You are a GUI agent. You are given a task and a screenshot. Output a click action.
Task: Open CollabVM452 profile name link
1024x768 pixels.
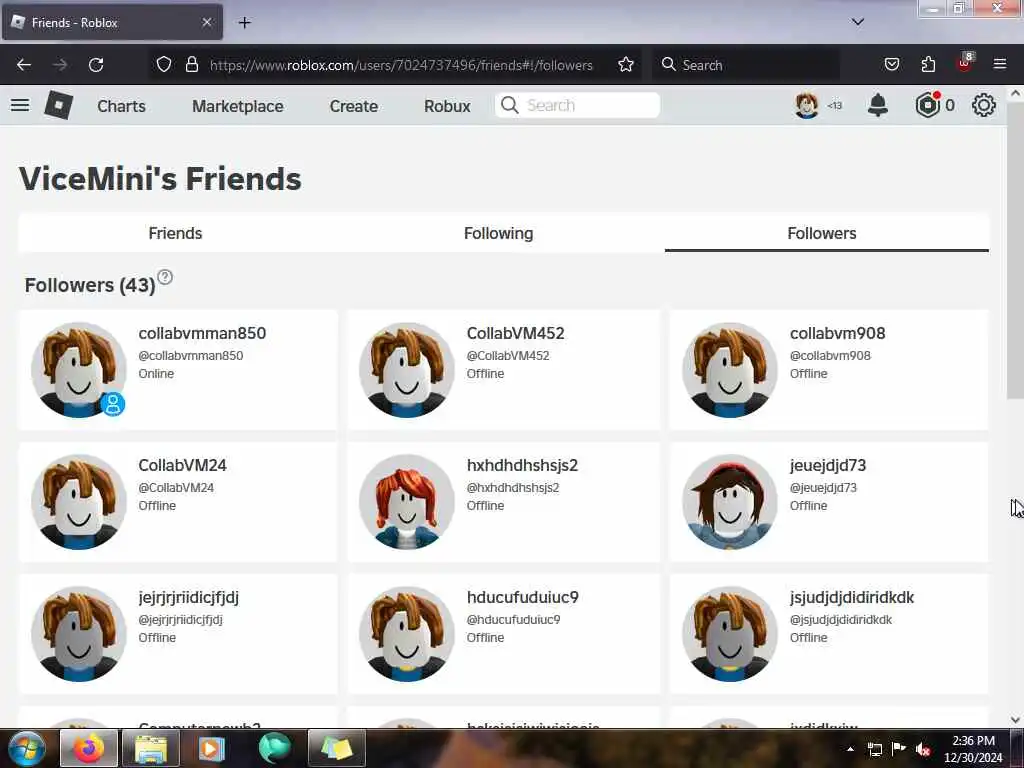click(515, 333)
